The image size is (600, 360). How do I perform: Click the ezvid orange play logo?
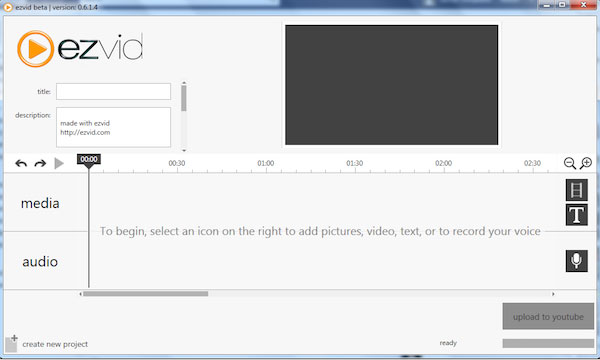click(x=35, y=49)
